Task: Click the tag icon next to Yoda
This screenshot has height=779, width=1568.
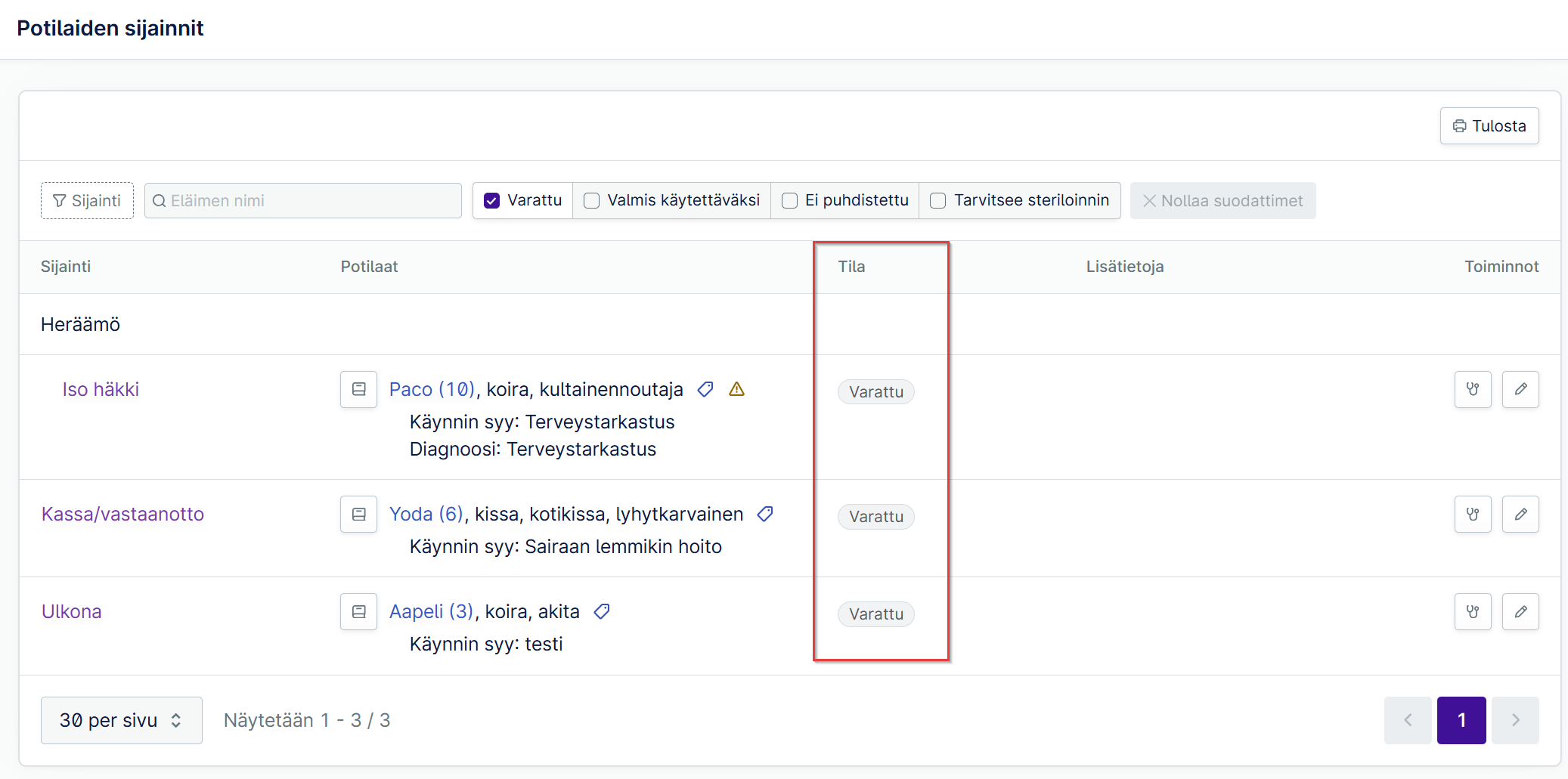Action: pyautogui.click(x=765, y=514)
